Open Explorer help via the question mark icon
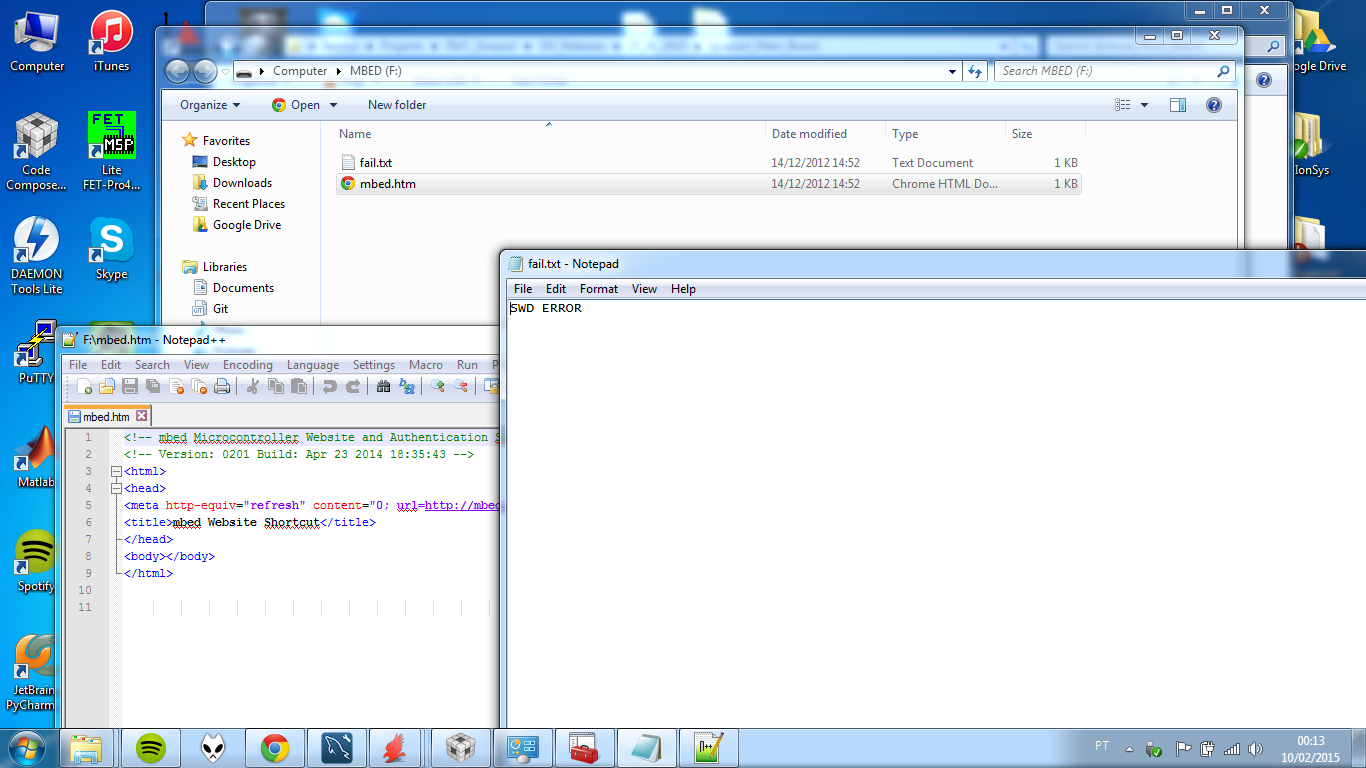 (x=1213, y=105)
